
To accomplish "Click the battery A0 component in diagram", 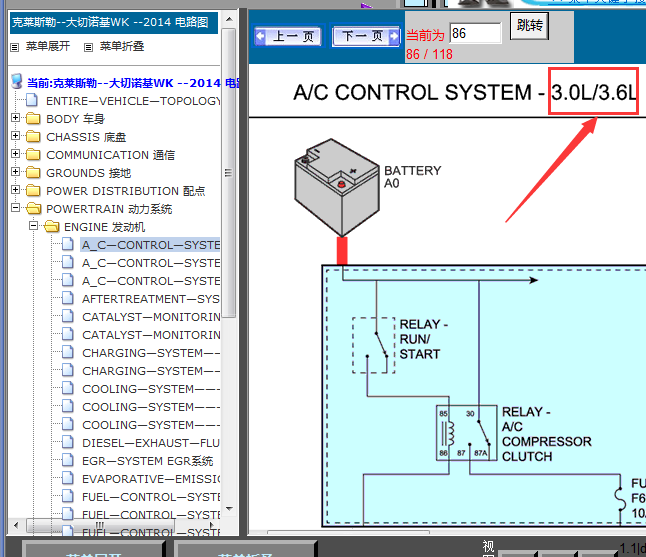I will pos(336,187).
